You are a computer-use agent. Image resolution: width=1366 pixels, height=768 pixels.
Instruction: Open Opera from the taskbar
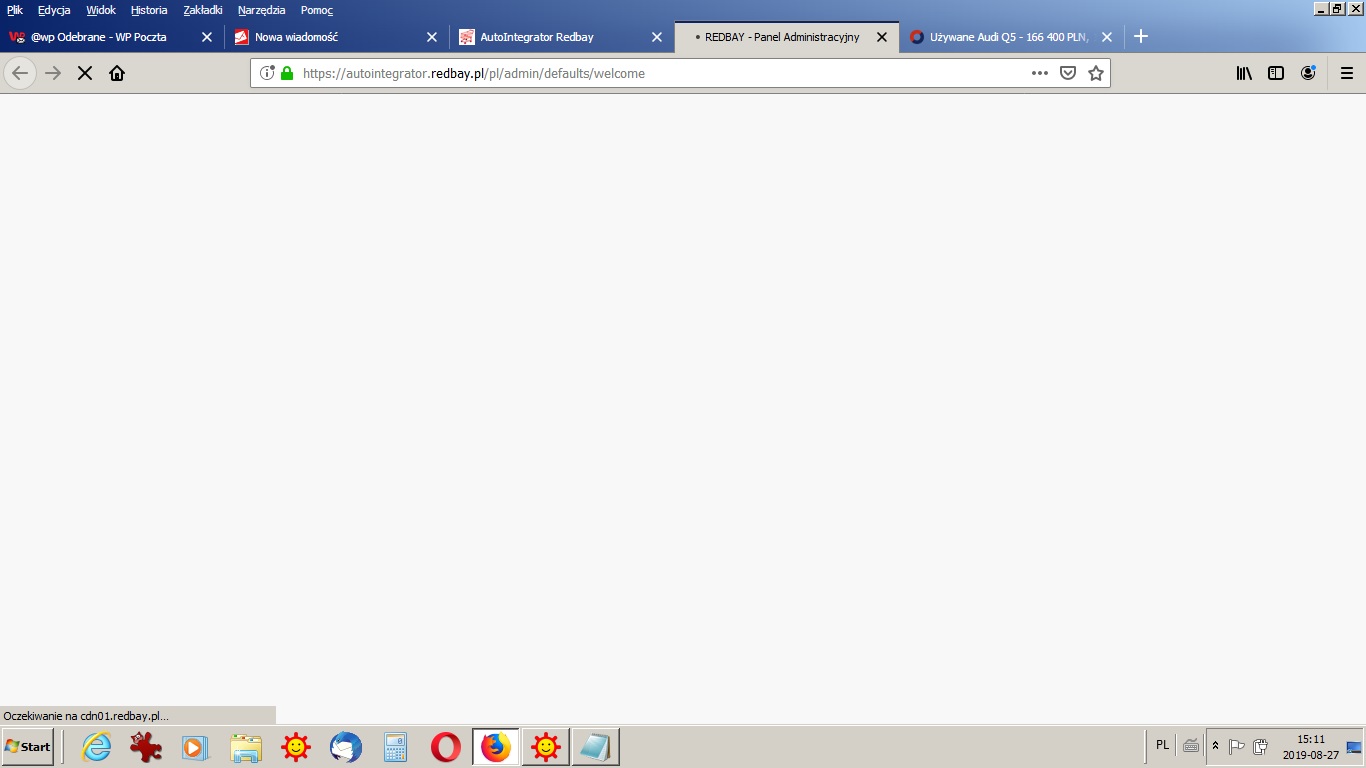point(446,747)
